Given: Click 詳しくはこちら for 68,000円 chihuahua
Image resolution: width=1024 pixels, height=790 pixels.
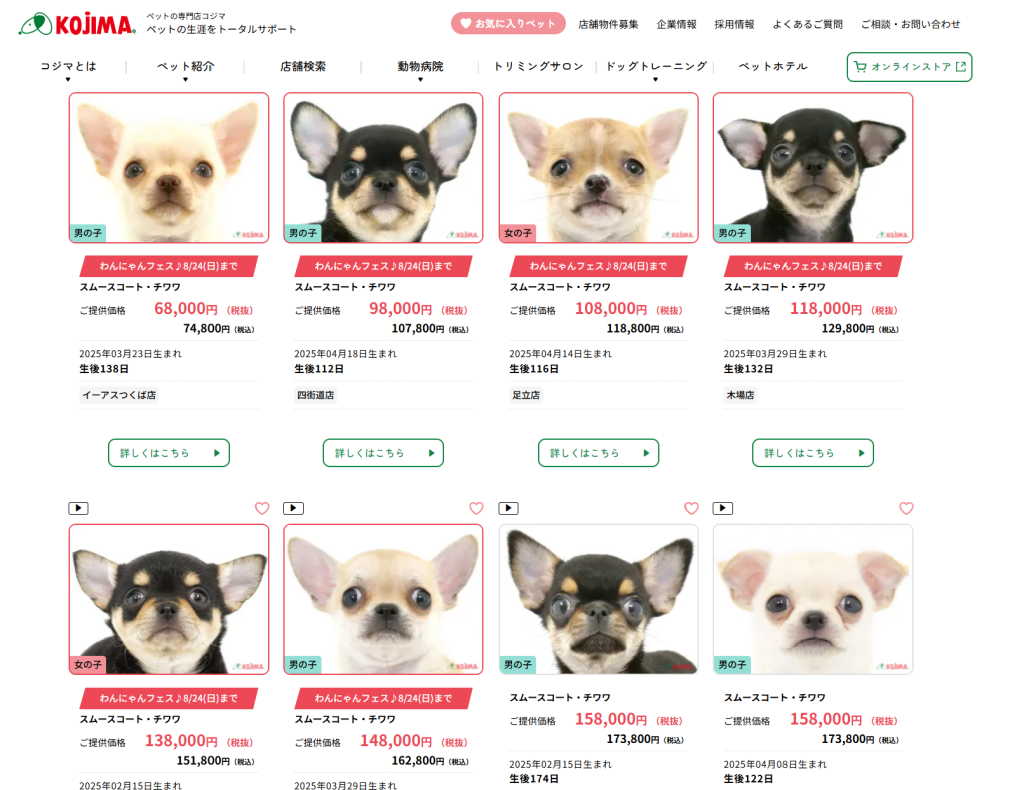Looking at the screenshot, I should pyautogui.click(x=168, y=452).
